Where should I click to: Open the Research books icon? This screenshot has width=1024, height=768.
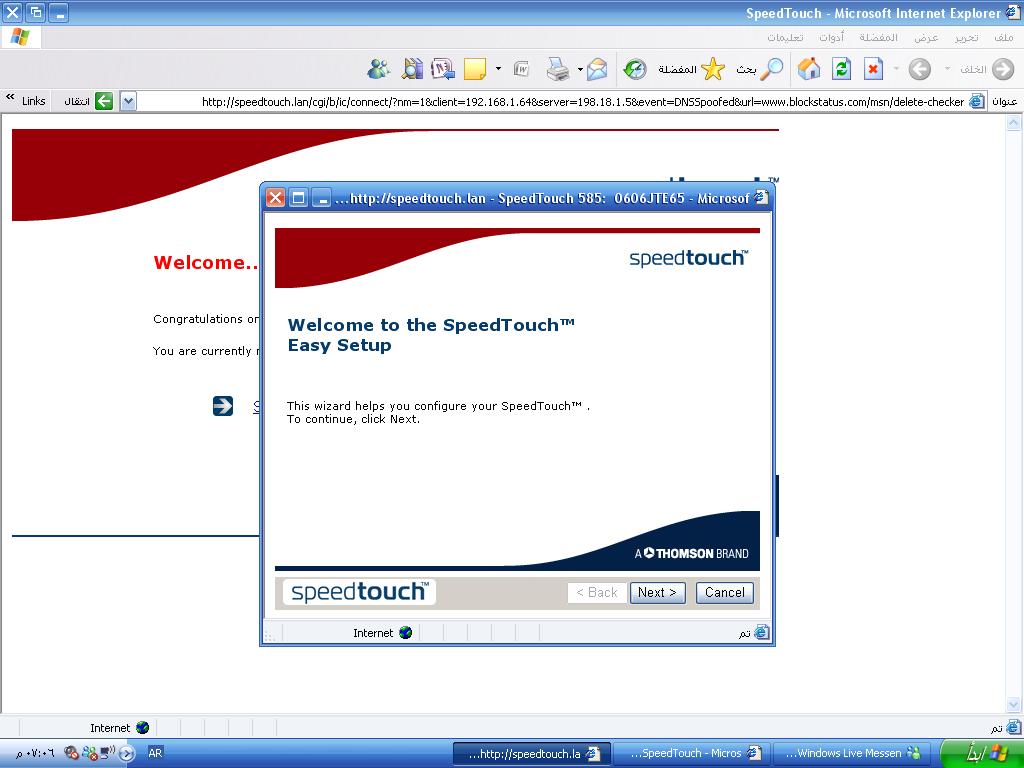412,69
